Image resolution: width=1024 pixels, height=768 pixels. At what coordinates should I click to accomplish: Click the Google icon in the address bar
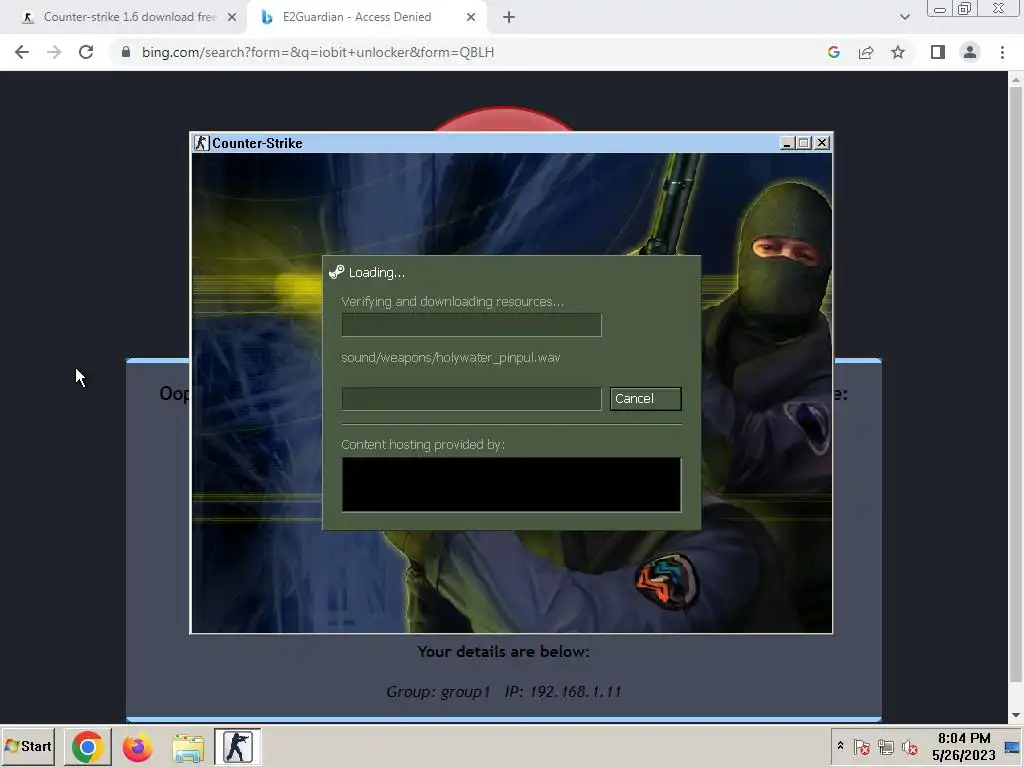[x=833, y=52]
